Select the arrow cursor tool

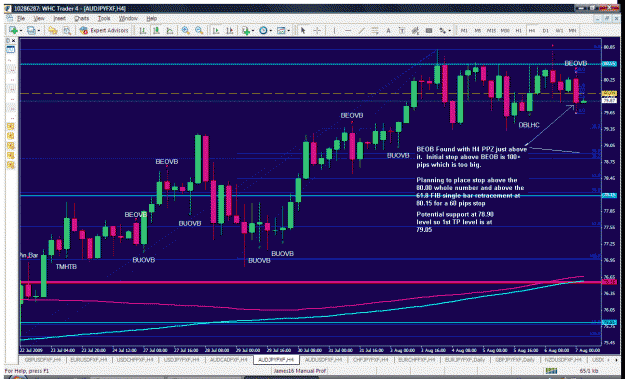click(303, 31)
